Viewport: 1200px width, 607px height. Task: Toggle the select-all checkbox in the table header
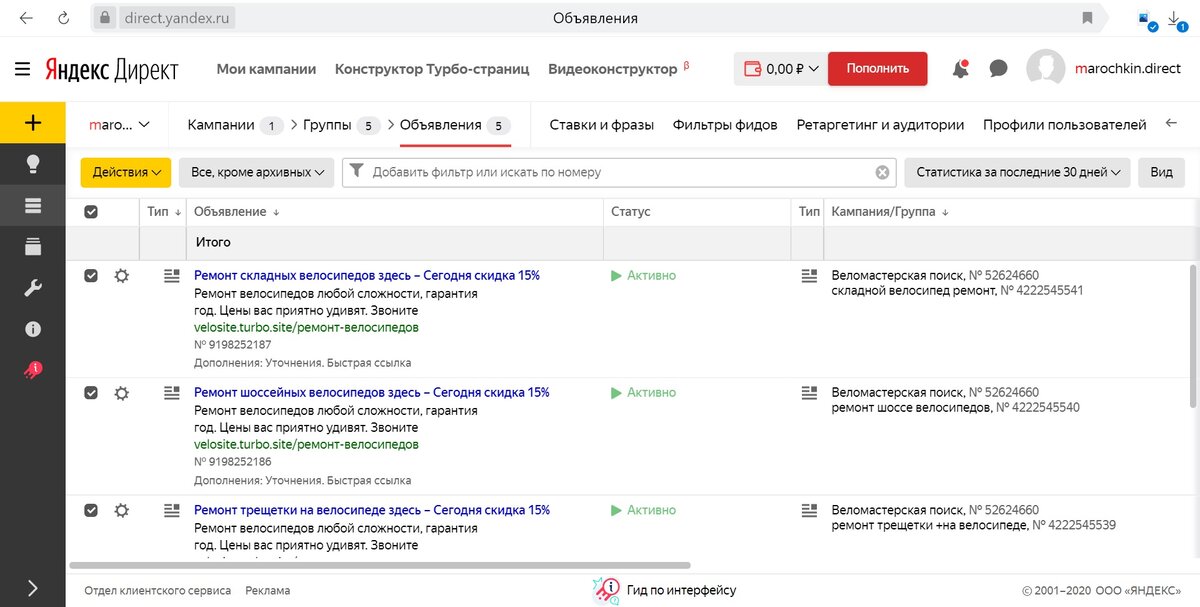pyautogui.click(x=91, y=212)
